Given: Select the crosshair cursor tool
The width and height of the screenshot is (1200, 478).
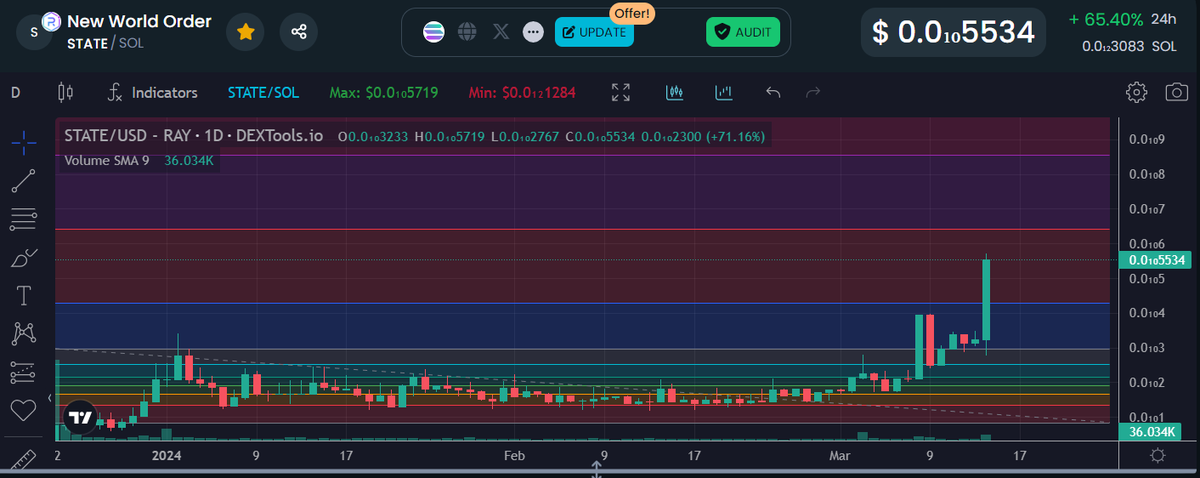Looking at the screenshot, I should coord(25,142).
